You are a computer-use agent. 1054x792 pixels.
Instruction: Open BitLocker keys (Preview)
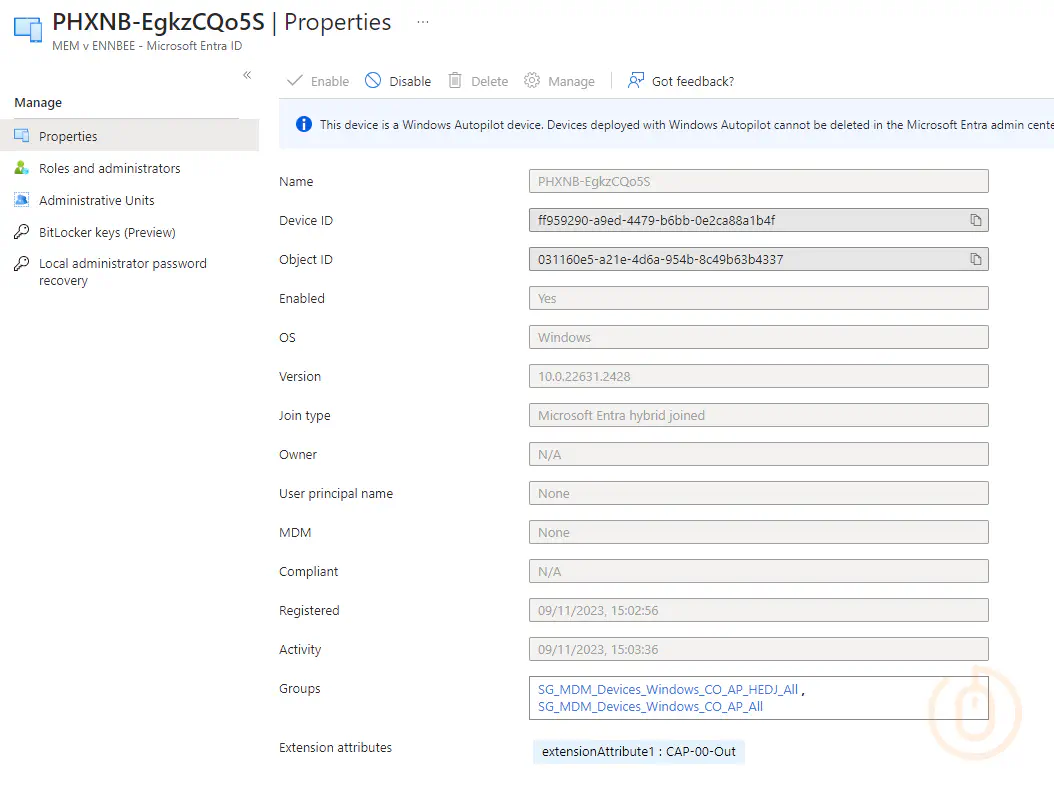tap(130, 232)
